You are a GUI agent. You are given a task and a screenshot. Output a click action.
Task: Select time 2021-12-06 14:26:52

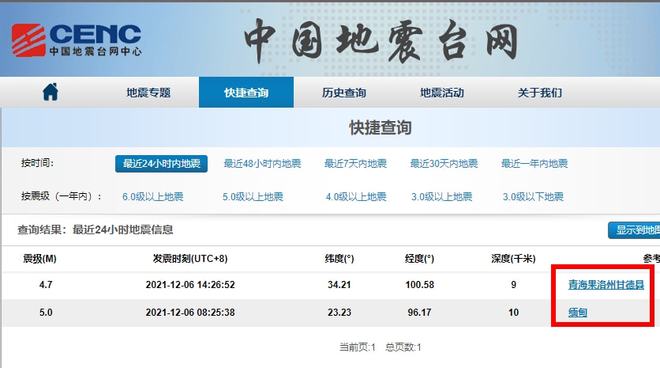coord(190,285)
